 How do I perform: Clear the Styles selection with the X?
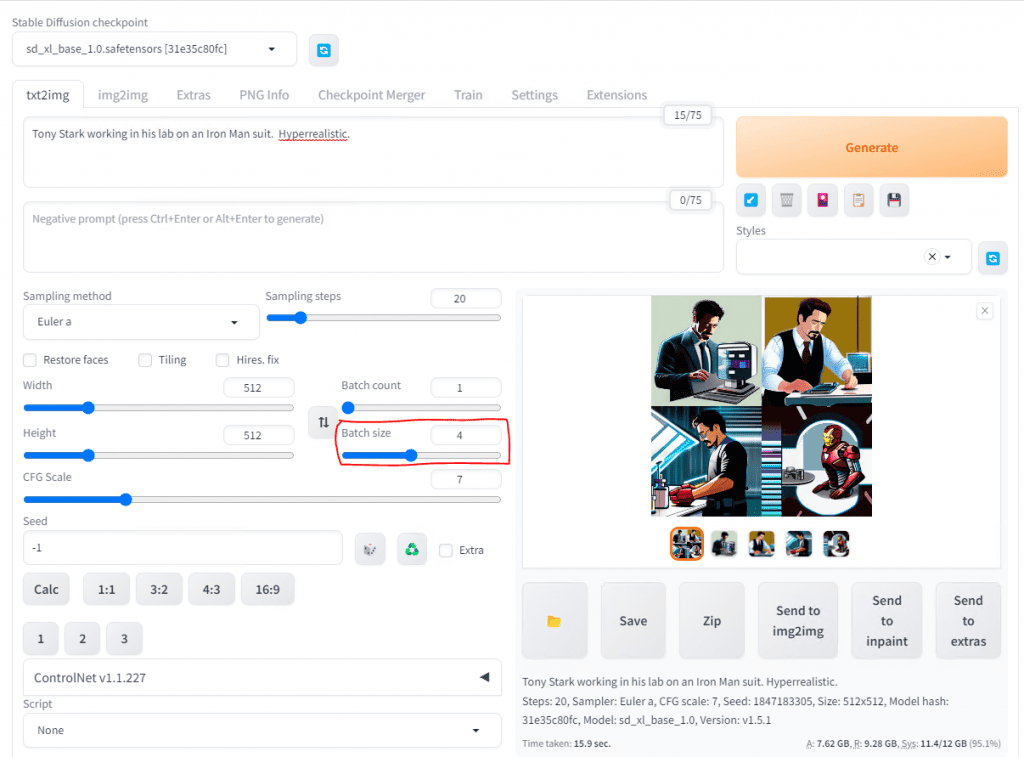(933, 257)
